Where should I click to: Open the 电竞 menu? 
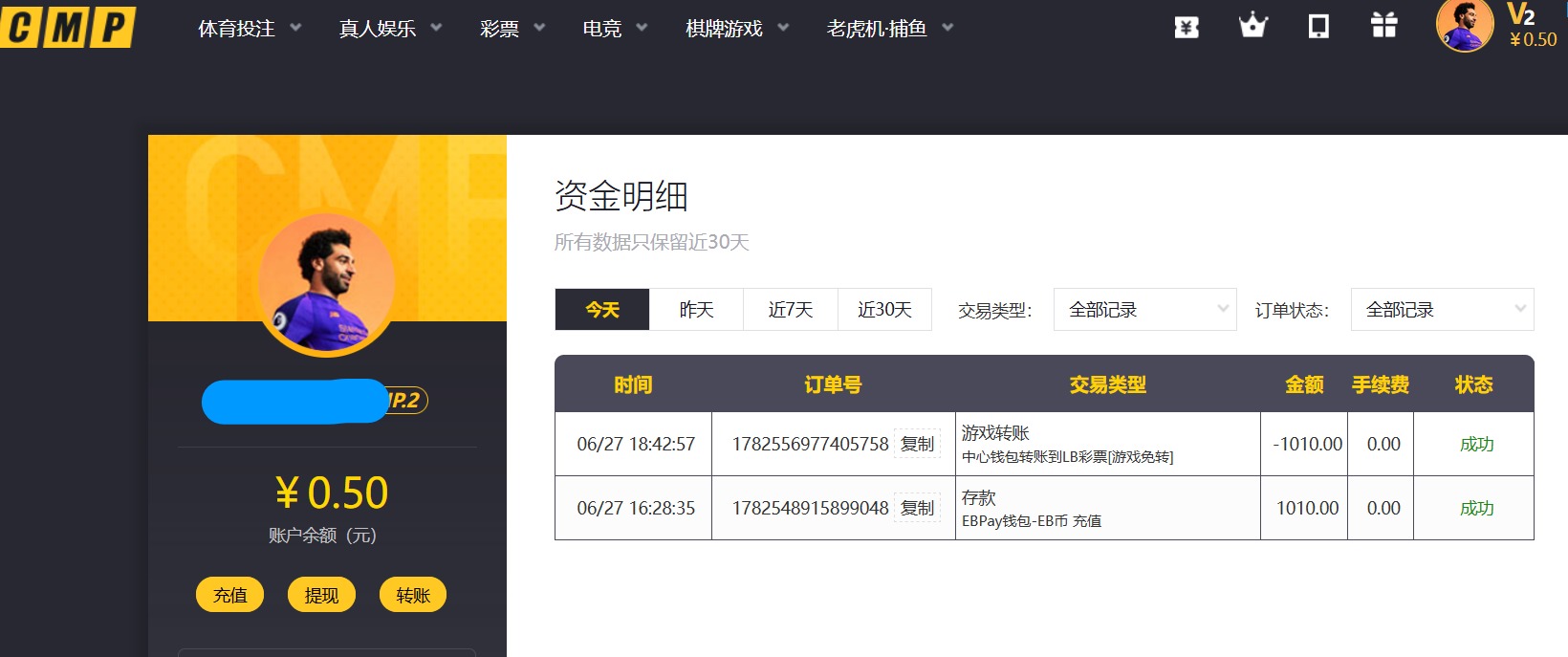point(601,29)
